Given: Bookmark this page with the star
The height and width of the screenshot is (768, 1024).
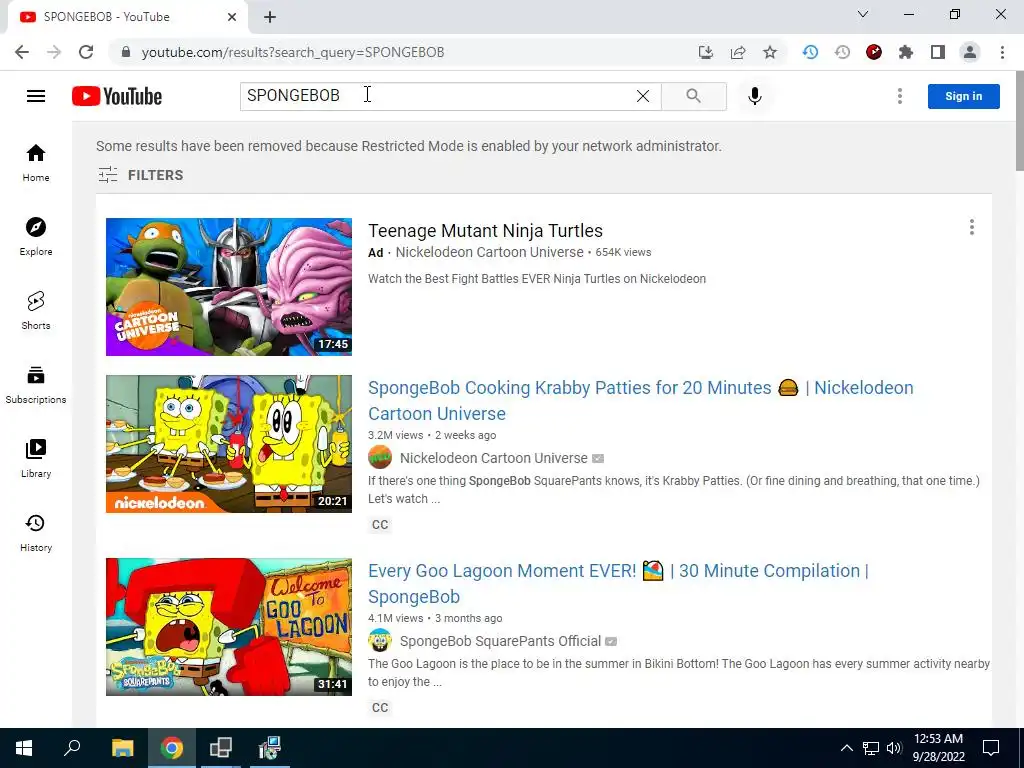Looking at the screenshot, I should pos(770,52).
